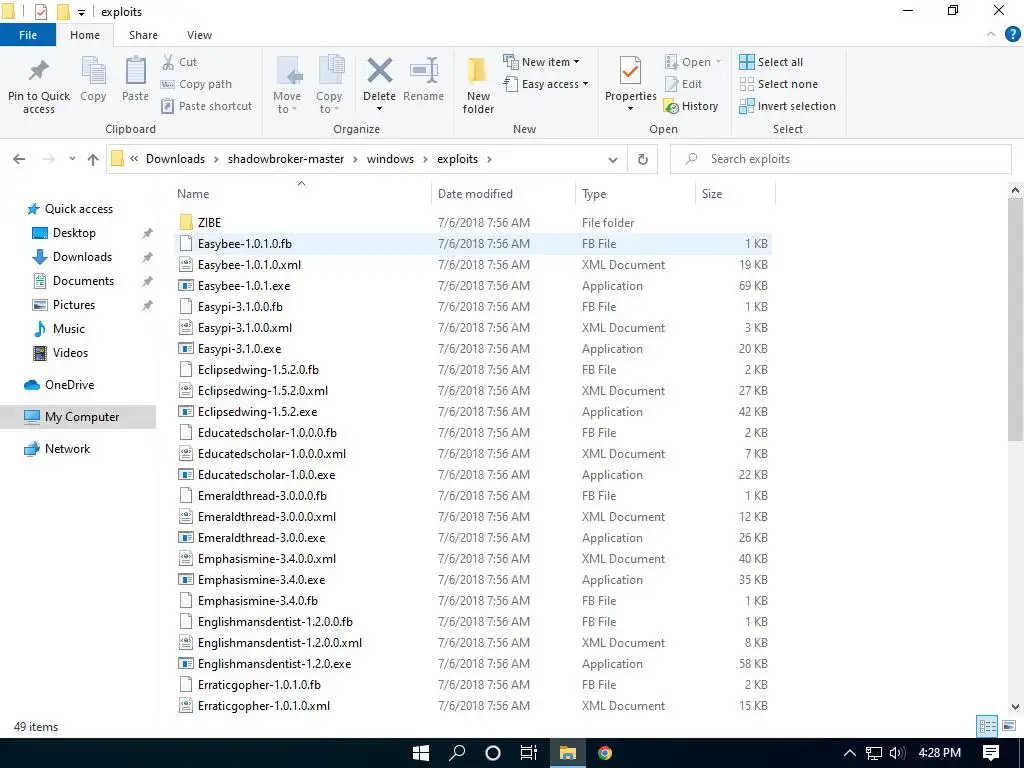Switch to details view icon in status bar
This screenshot has width=1024, height=768.
tap(987, 726)
